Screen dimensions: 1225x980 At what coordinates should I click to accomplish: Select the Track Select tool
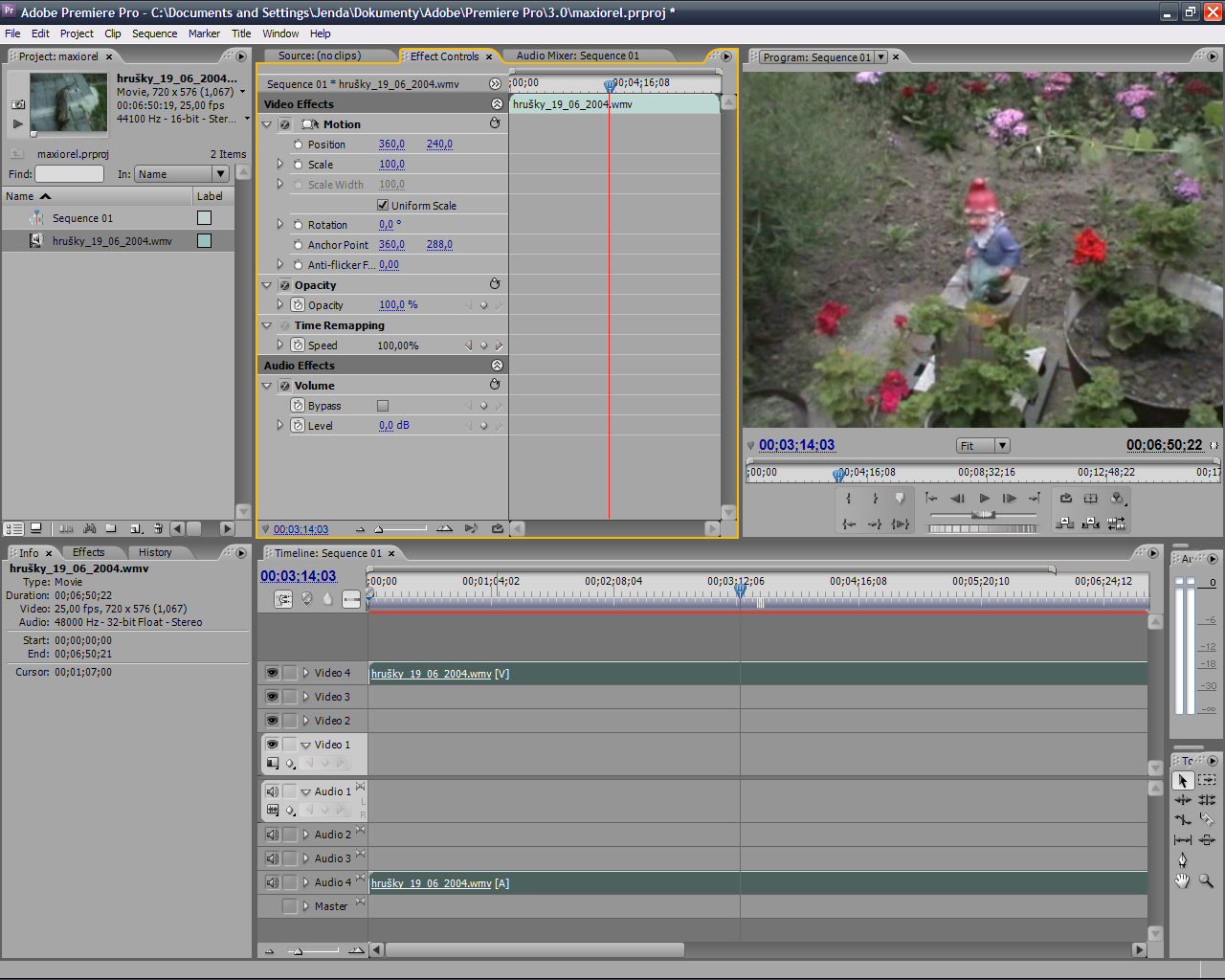point(1206,780)
